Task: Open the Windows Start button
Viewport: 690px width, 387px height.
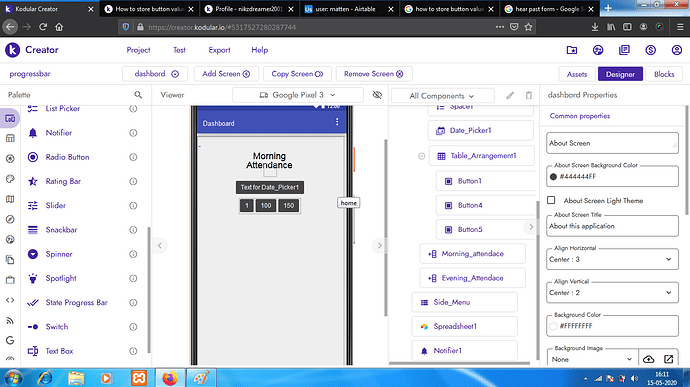Action: tap(14, 378)
